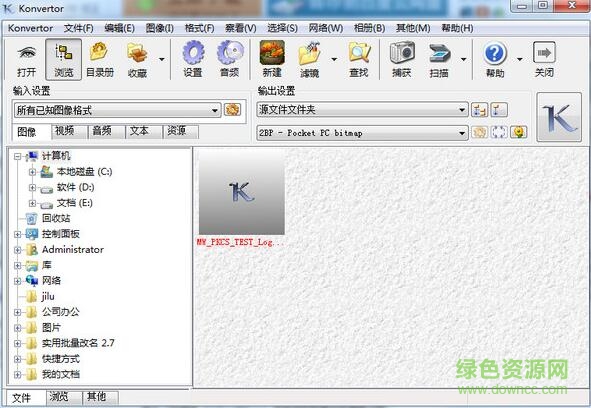
Task: Select the 我的文档 folder
Action: tap(61, 374)
